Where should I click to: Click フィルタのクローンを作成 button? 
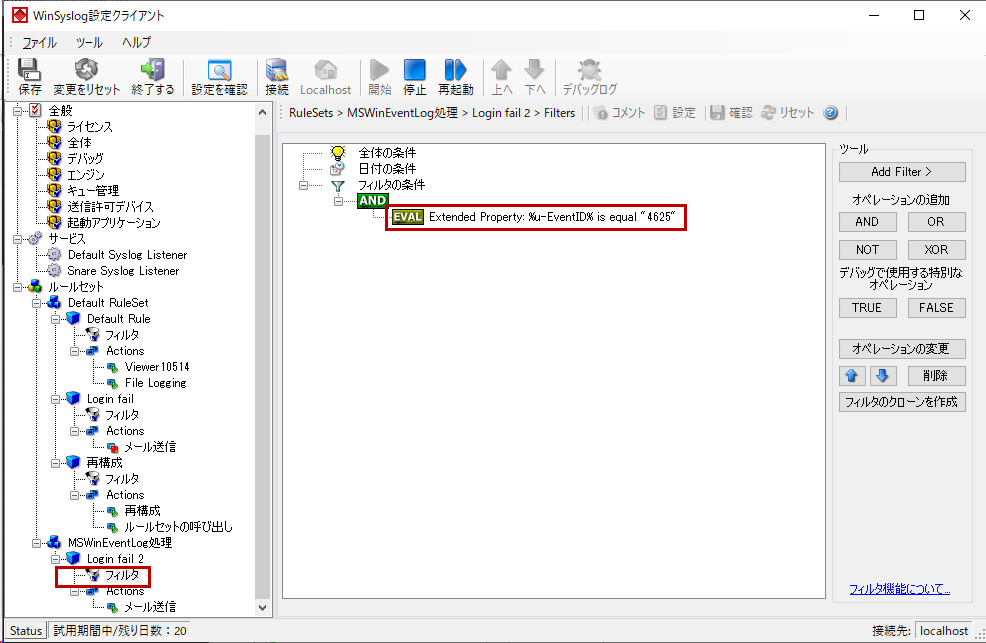[x=902, y=402]
